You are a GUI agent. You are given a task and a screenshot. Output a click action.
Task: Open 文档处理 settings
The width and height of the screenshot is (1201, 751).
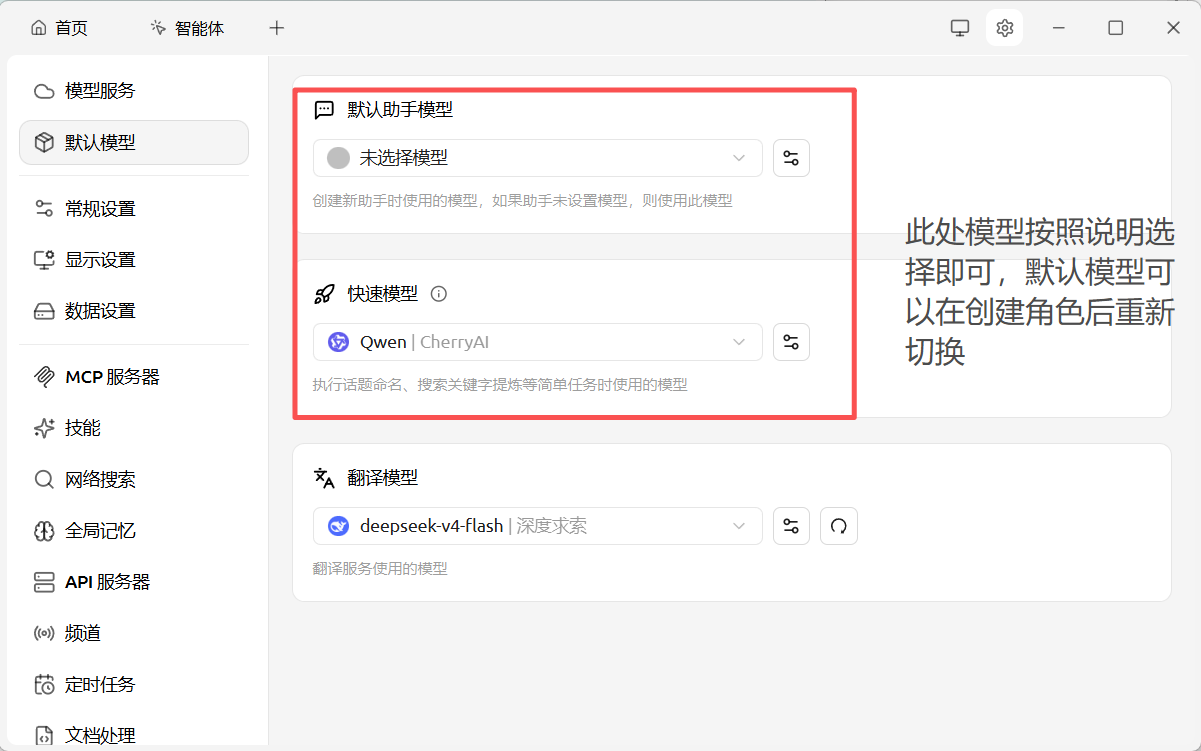click(134, 735)
